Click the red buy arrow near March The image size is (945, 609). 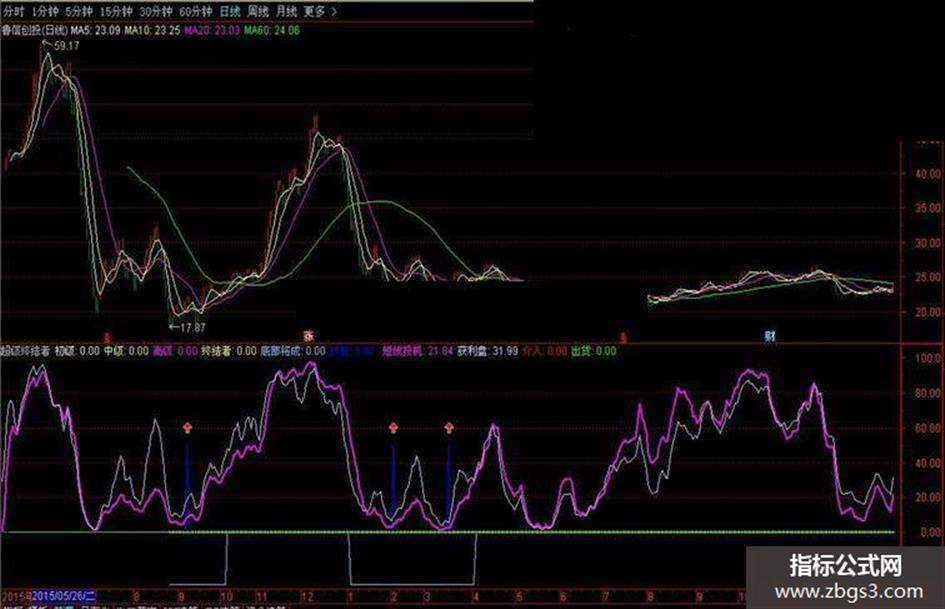(449, 428)
